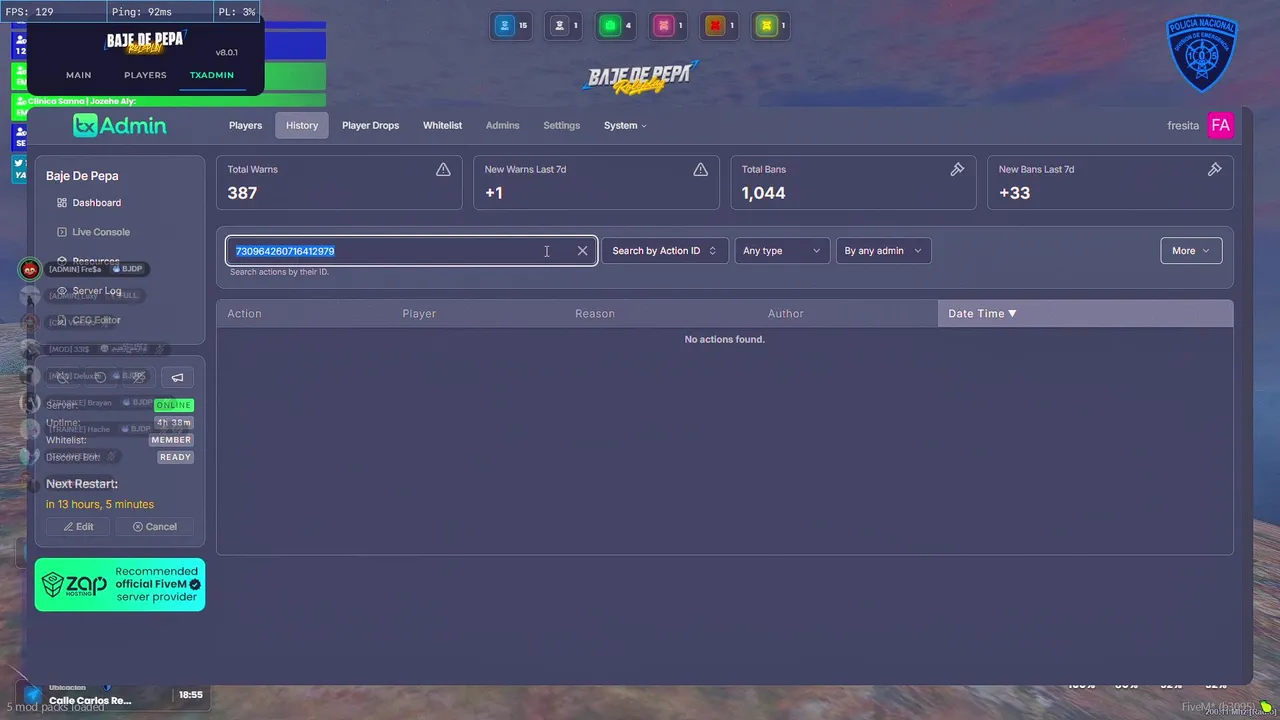Screen dimensions: 1280x720
Task: Open the Settings tab
Action: (x=561, y=125)
